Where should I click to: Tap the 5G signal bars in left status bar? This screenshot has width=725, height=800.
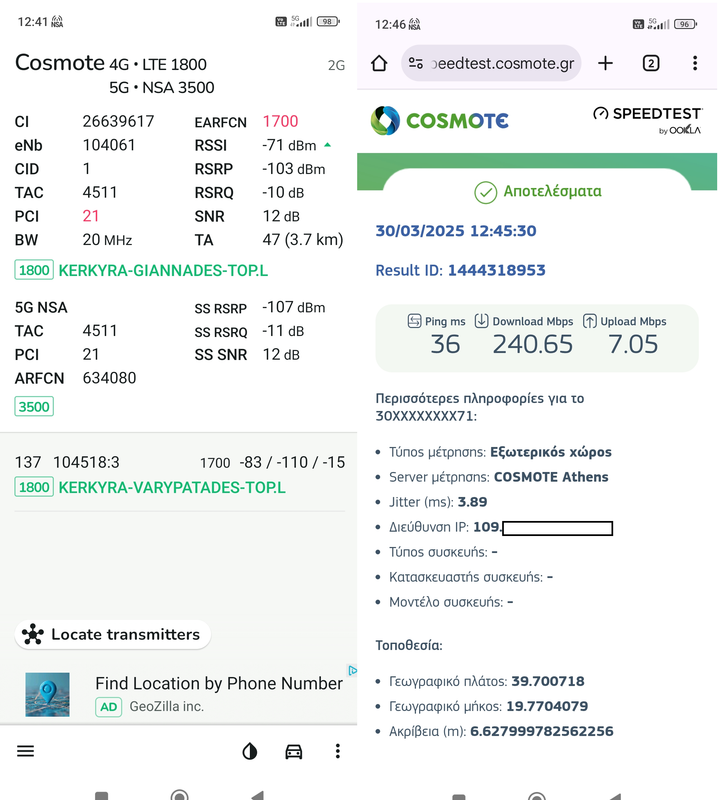tap(301, 21)
